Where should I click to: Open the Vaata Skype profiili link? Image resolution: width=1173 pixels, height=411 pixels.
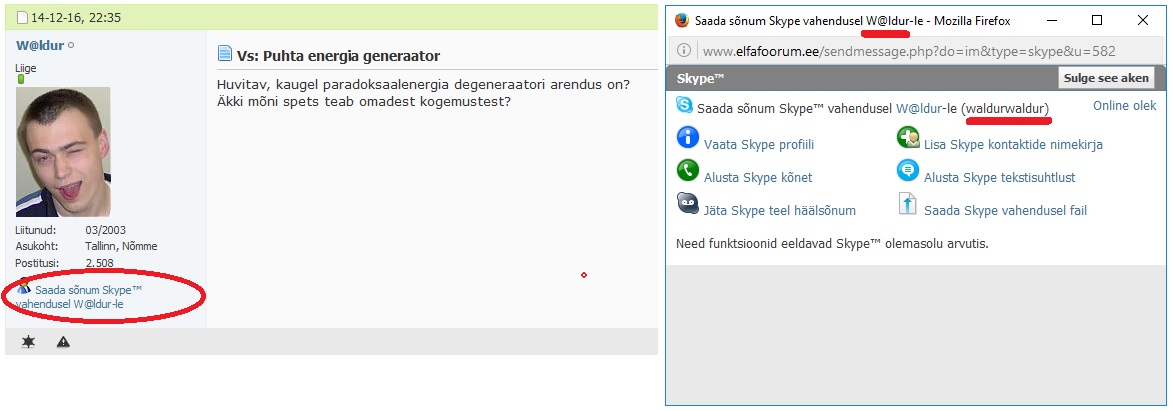click(x=759, y=144)
